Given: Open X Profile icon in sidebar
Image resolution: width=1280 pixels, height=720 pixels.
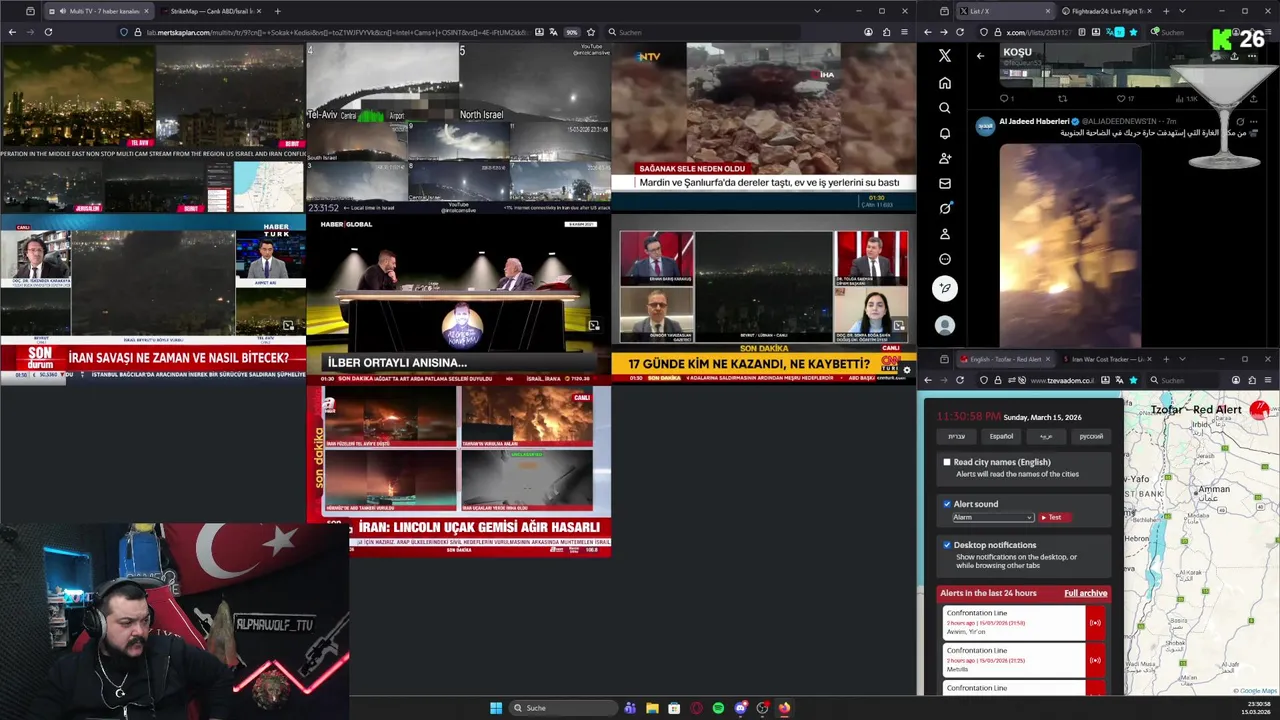Looking at the screenshot, I should tap(945, 234).
